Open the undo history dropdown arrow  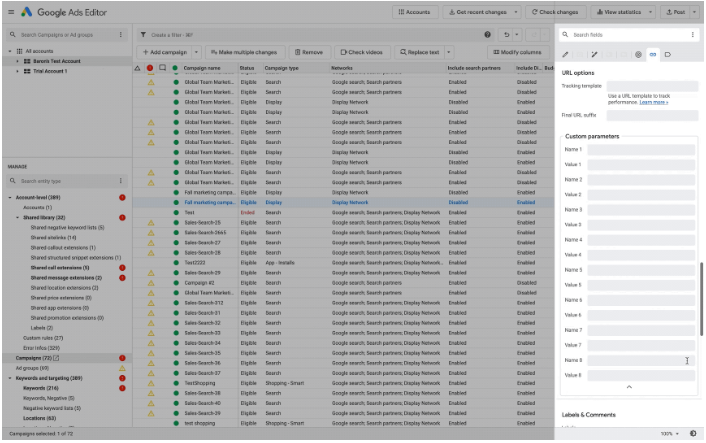517,35
